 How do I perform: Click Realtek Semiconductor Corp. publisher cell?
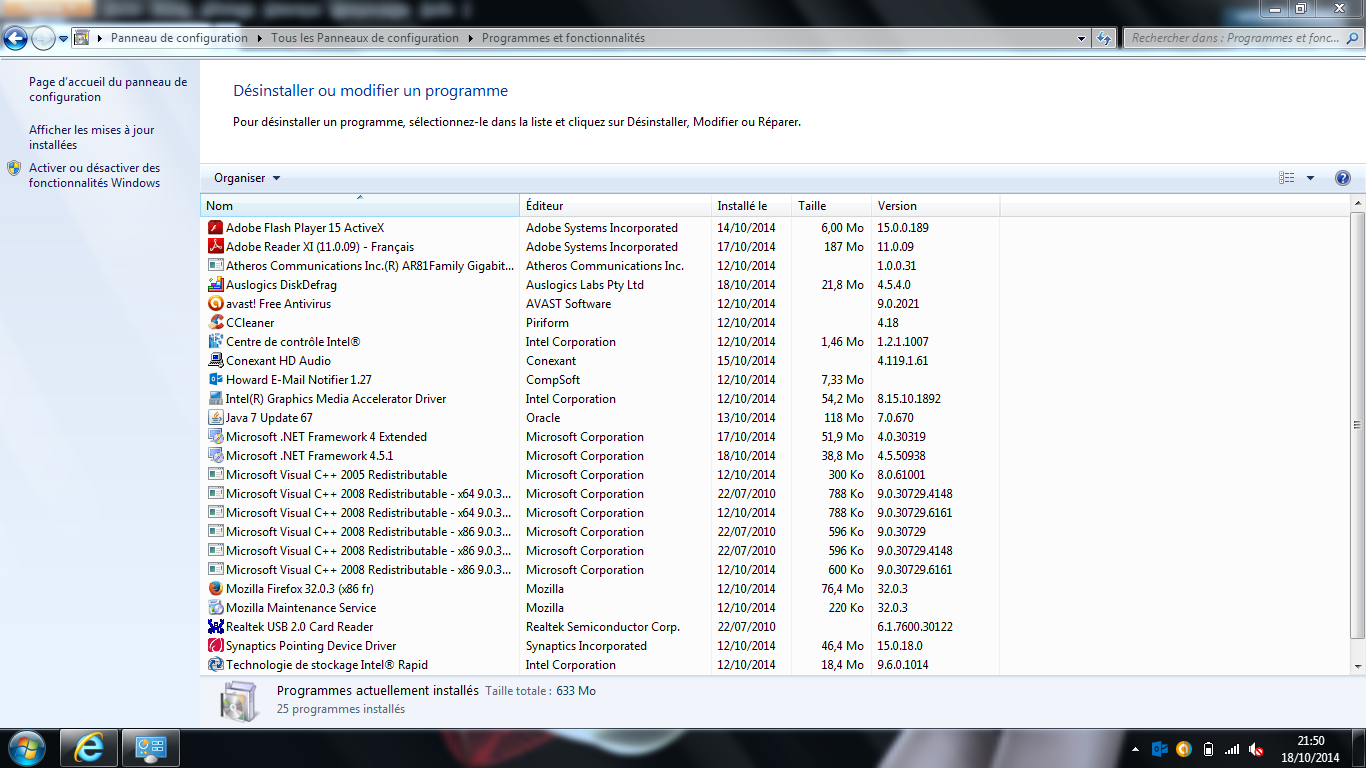(x=603, y=627)
